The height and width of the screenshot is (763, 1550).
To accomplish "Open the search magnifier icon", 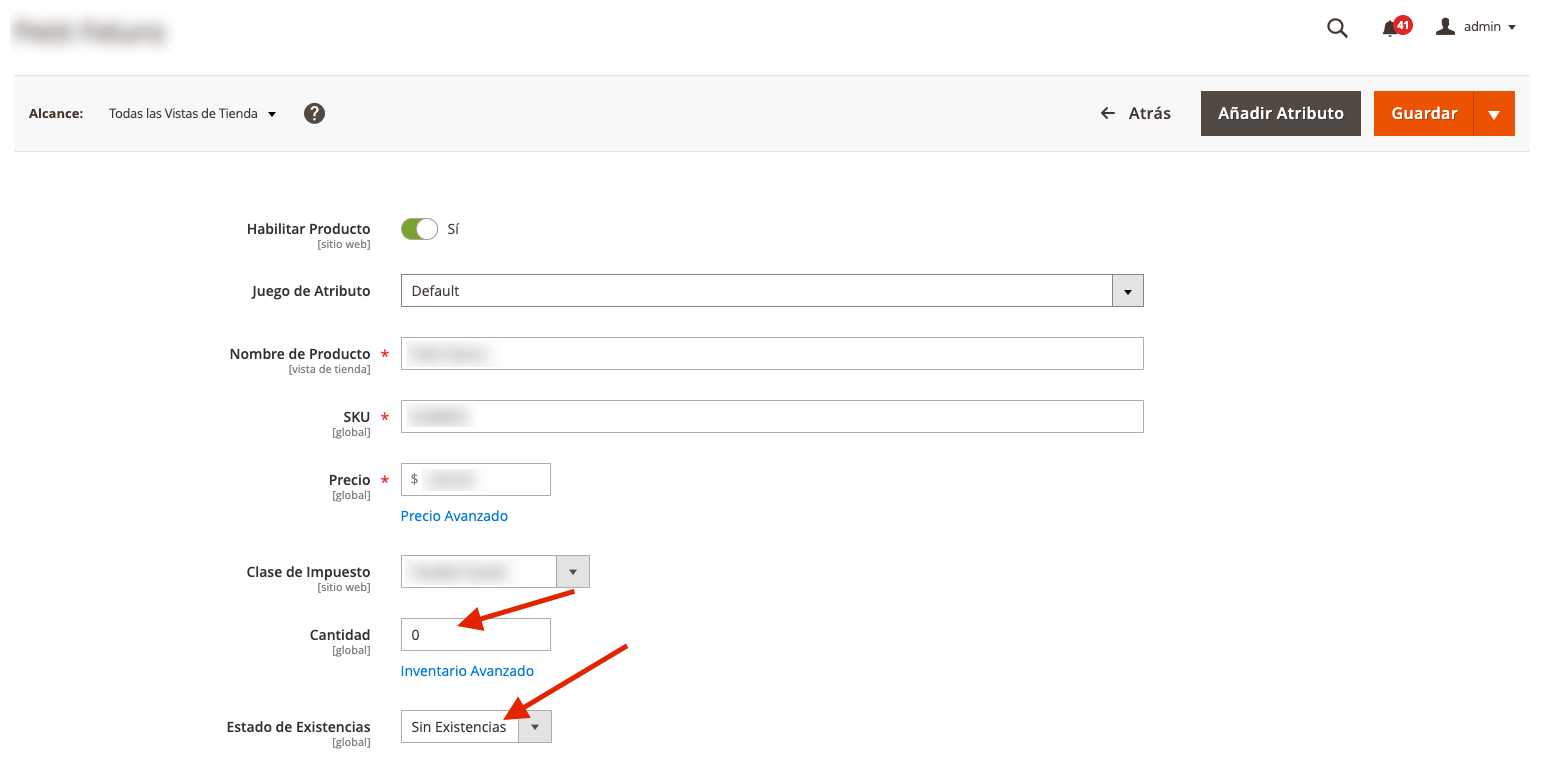I will pyautogui.click(x=1337, y=28).
